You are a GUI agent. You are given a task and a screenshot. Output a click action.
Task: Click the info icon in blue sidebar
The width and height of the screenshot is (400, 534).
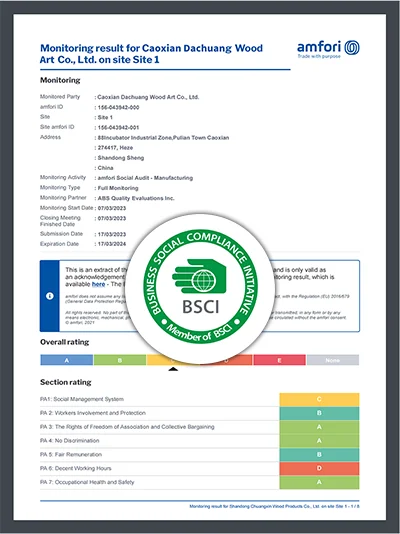pyautogui.click(x=50, y=296)
